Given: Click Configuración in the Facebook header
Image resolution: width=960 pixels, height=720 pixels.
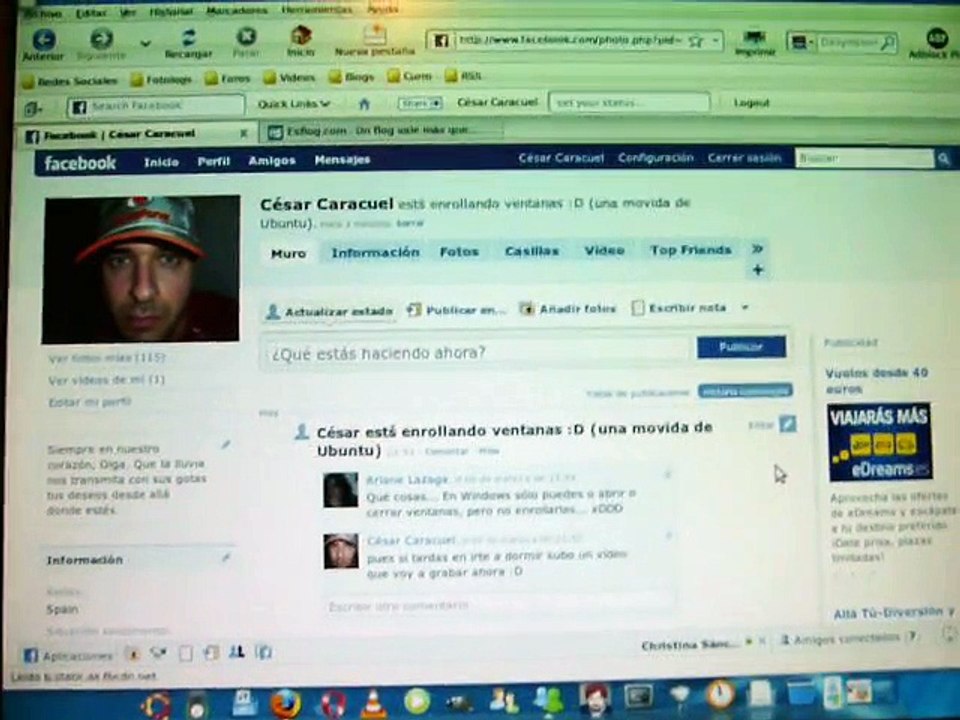Looking at the screenshot, I should [655, 158].
